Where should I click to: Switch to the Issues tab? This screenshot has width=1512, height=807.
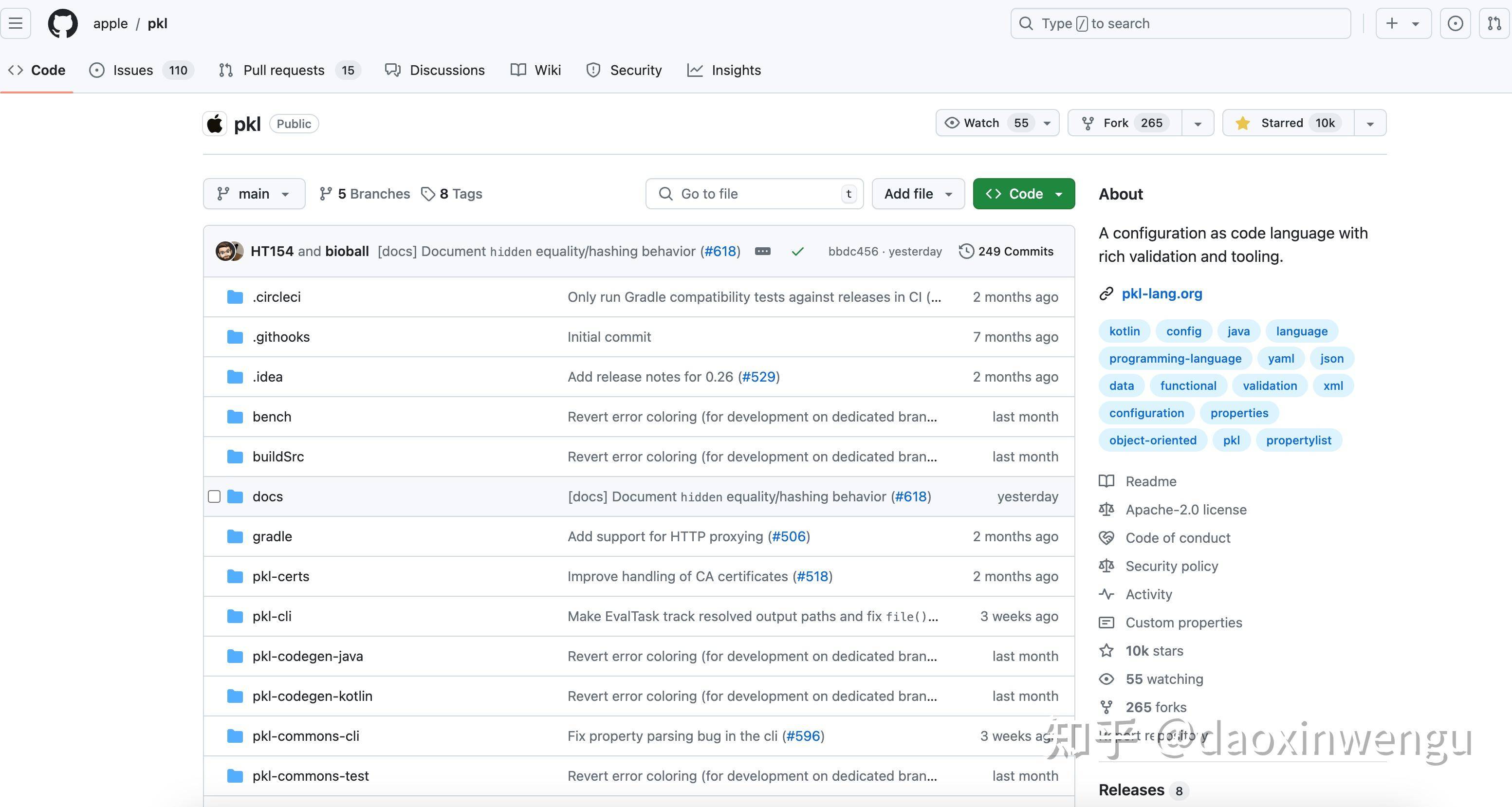141,71
